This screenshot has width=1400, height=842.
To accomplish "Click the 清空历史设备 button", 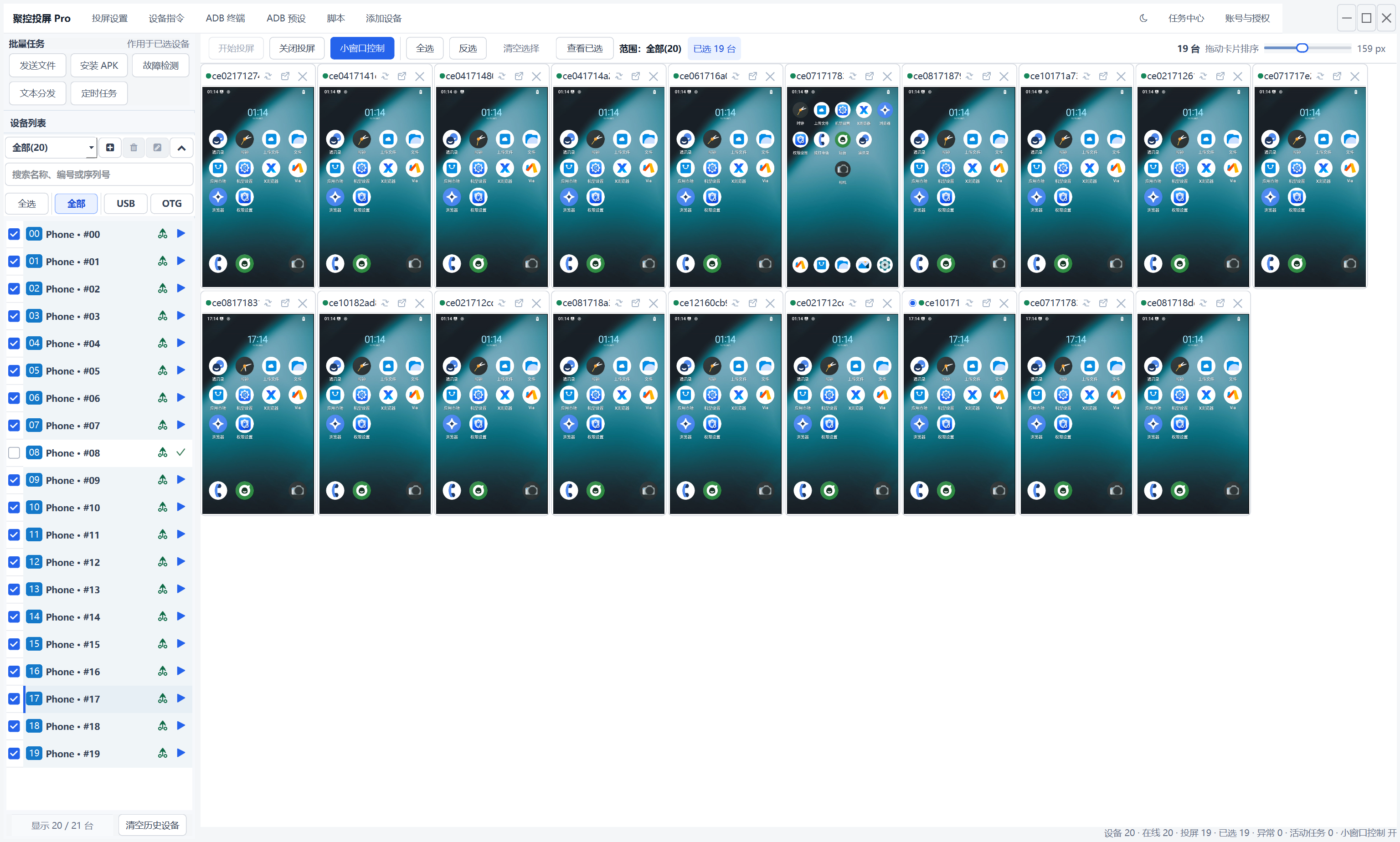I will point(152,825).
